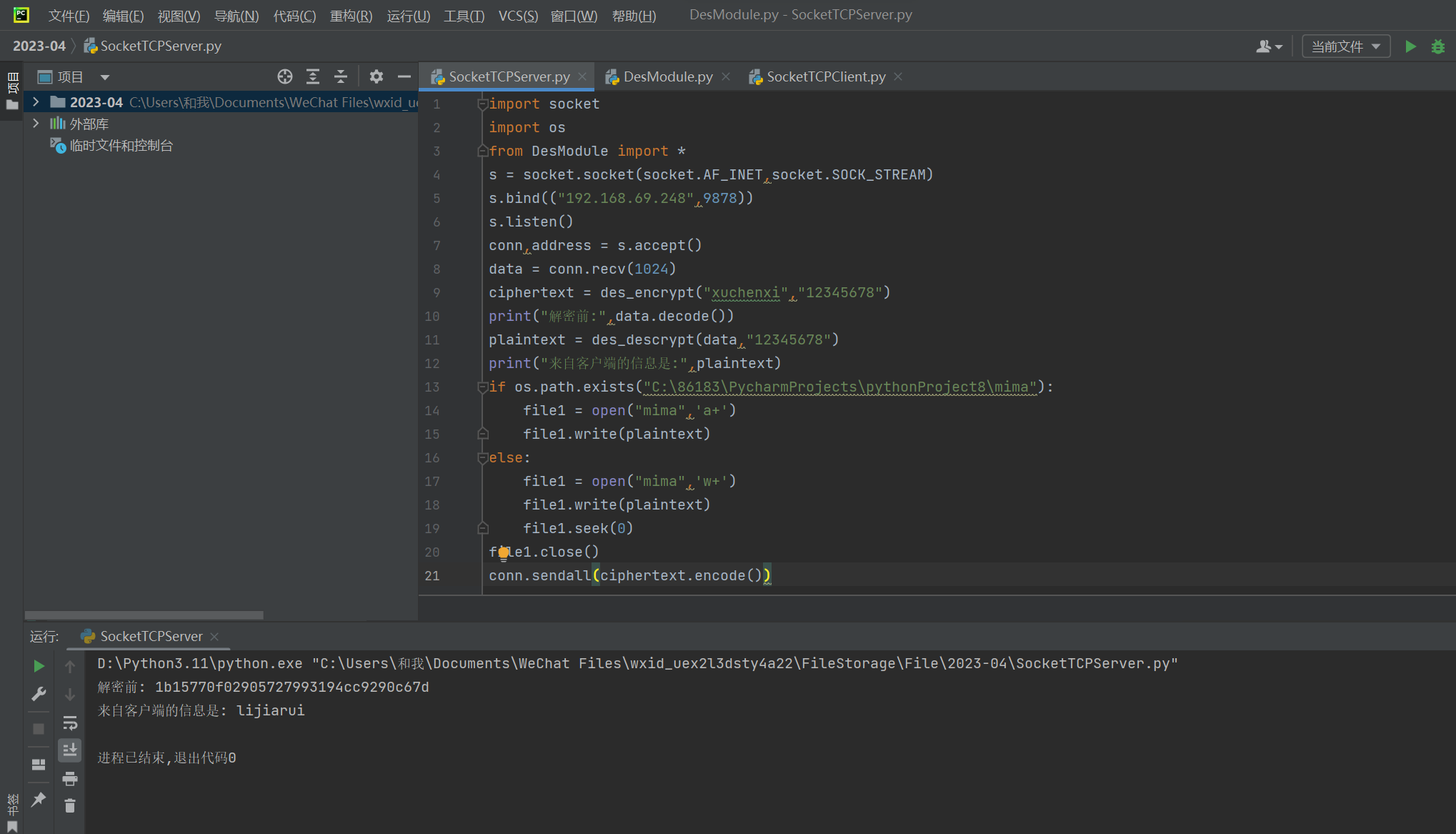This screenshot has height=834, width=1456.
Task: Open the project panel settings gear
Action: tap(377, 76)
